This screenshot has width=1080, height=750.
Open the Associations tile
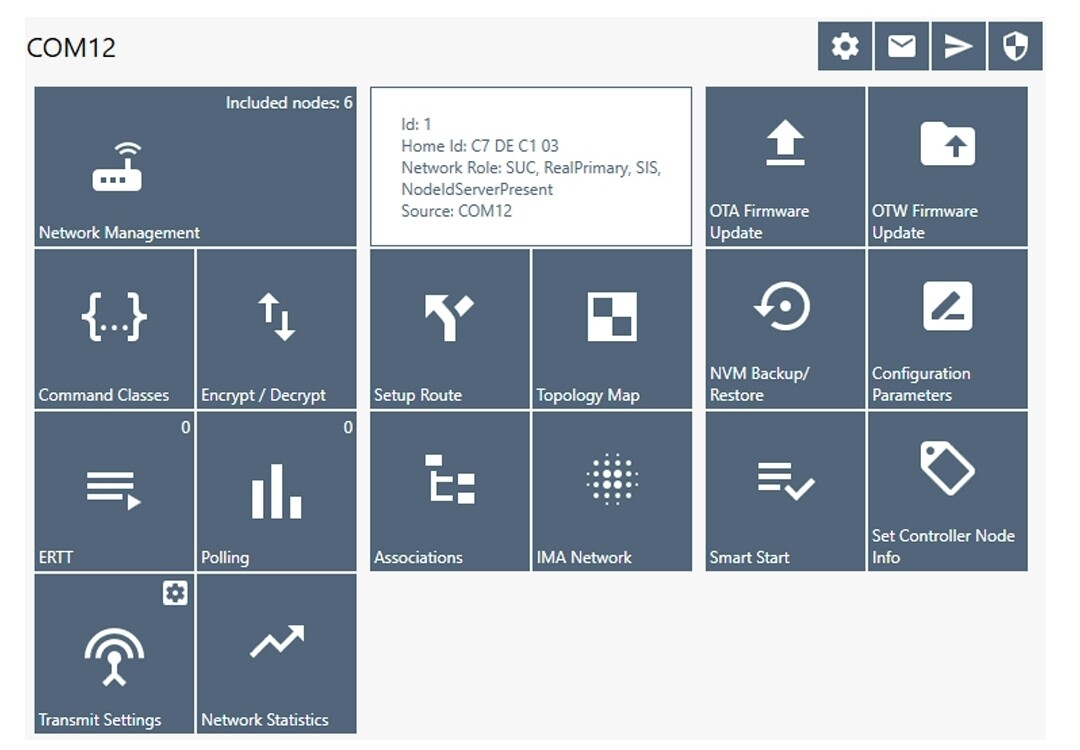click(450, 491)
